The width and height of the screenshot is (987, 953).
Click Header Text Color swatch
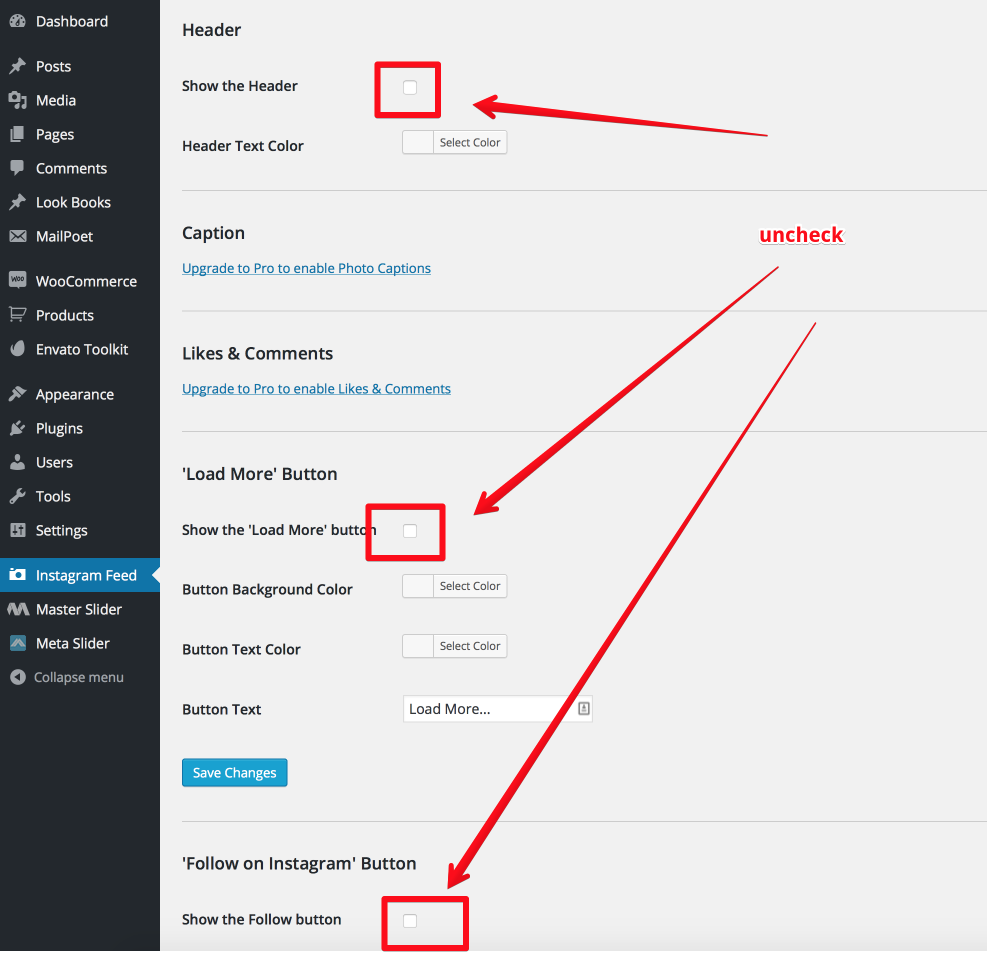pyautogui.click(x=418, y=142)
